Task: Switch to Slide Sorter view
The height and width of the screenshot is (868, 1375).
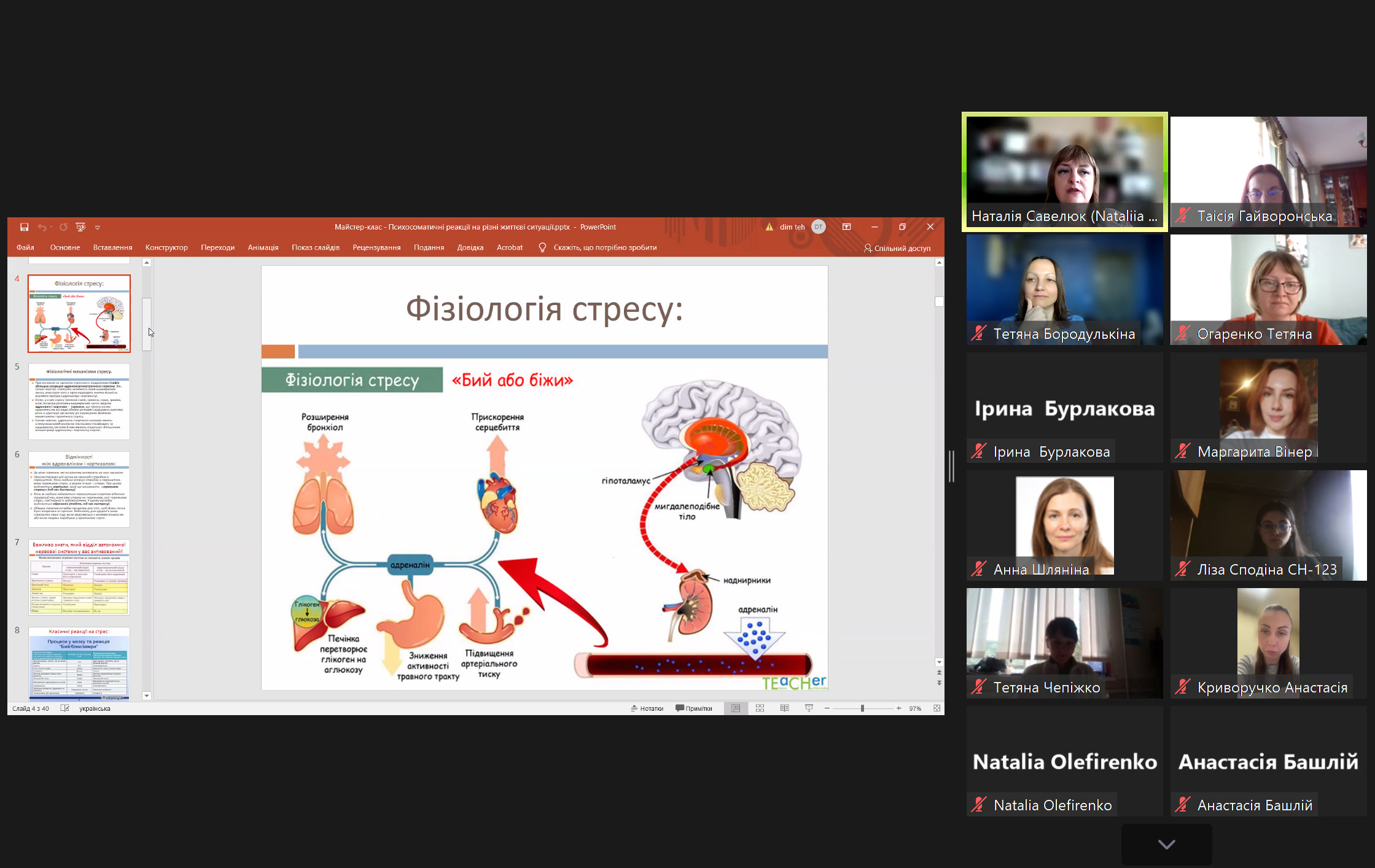Action: pos(760,708)
